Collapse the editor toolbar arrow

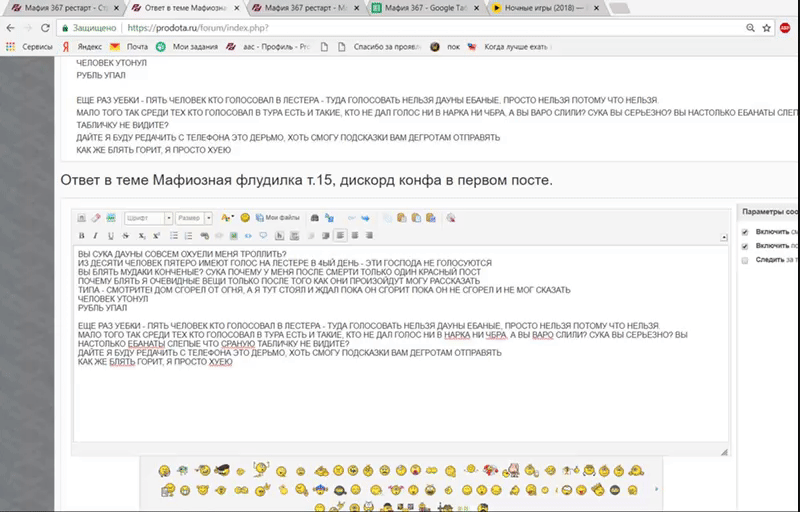(x=723, y=238)
